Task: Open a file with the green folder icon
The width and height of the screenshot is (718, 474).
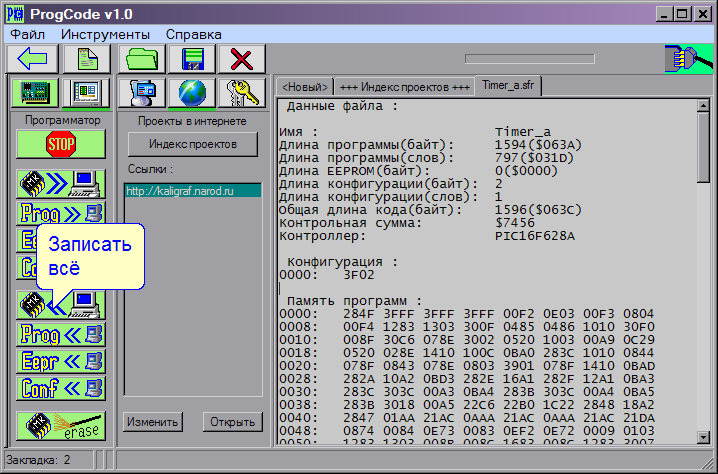Action: tap(142, 59)
